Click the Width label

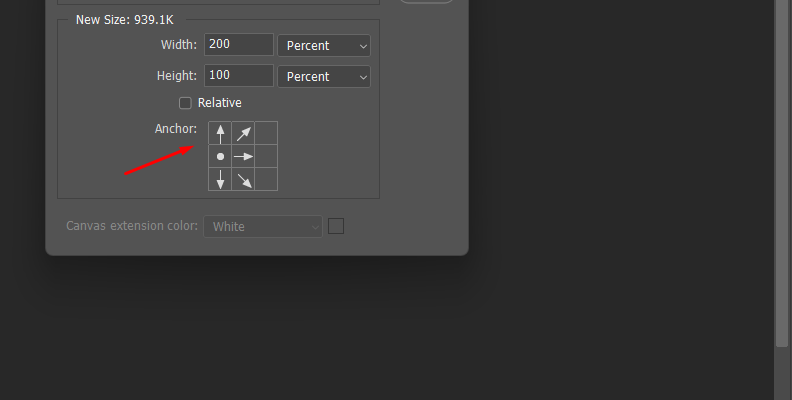tap(179, 44)
